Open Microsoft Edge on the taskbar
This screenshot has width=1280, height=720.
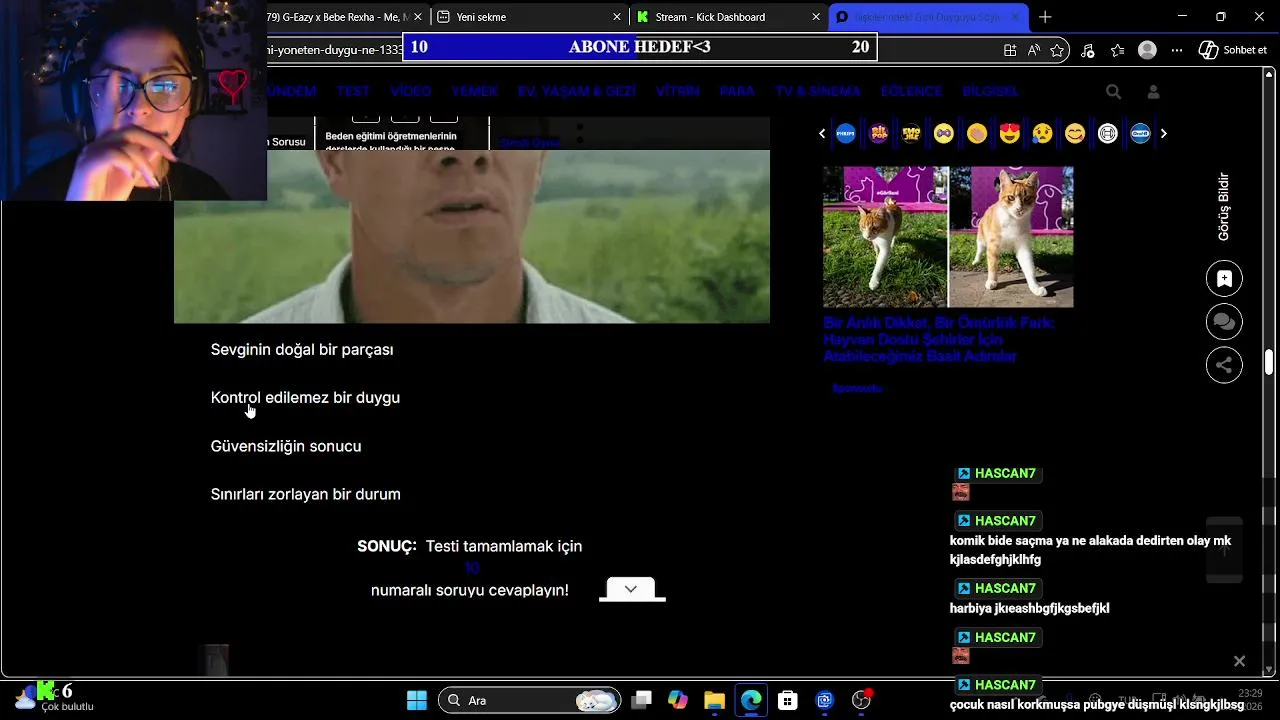click(751, 700)
